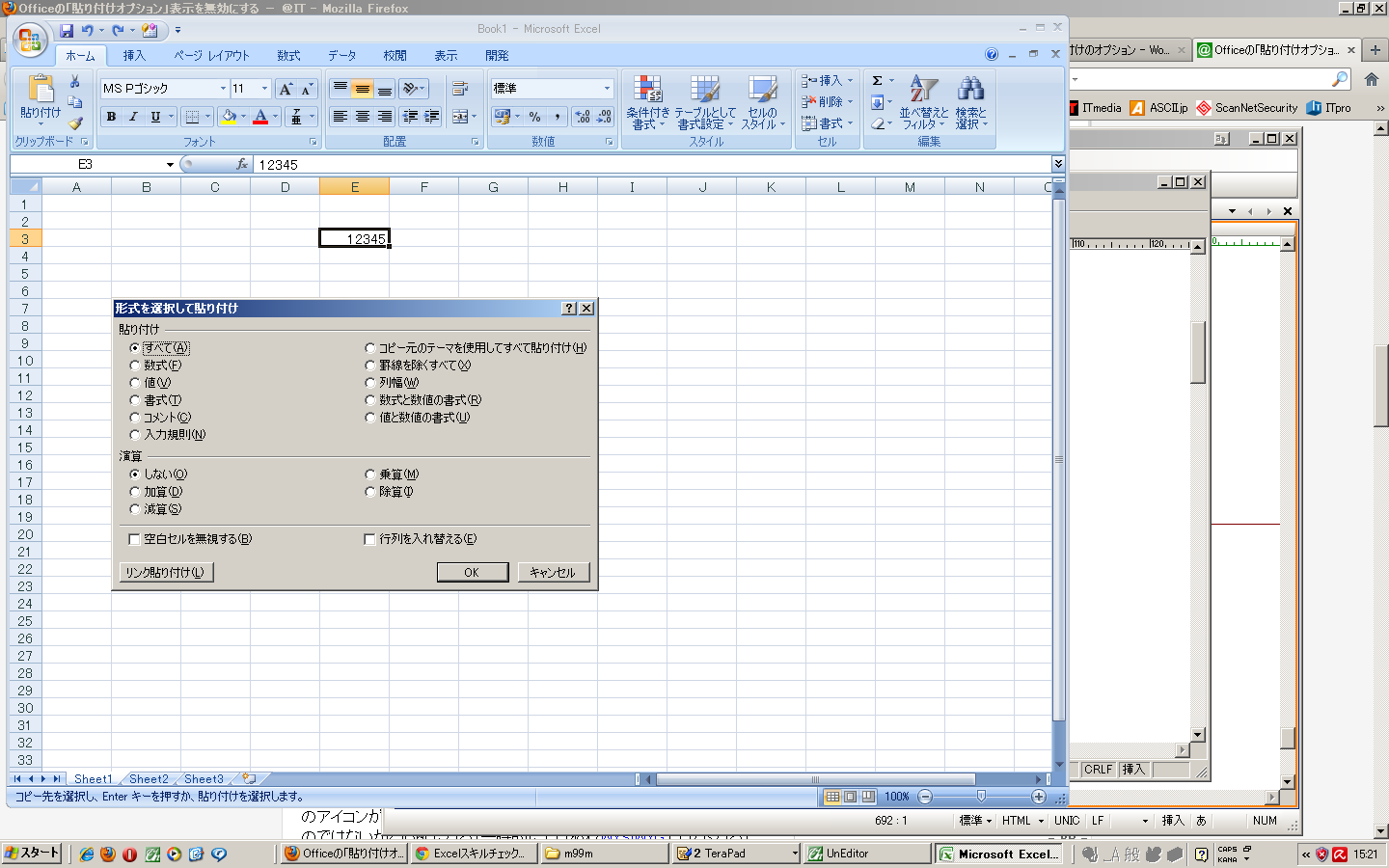Click the Save icon in quick access toolbar

point(67,31)
